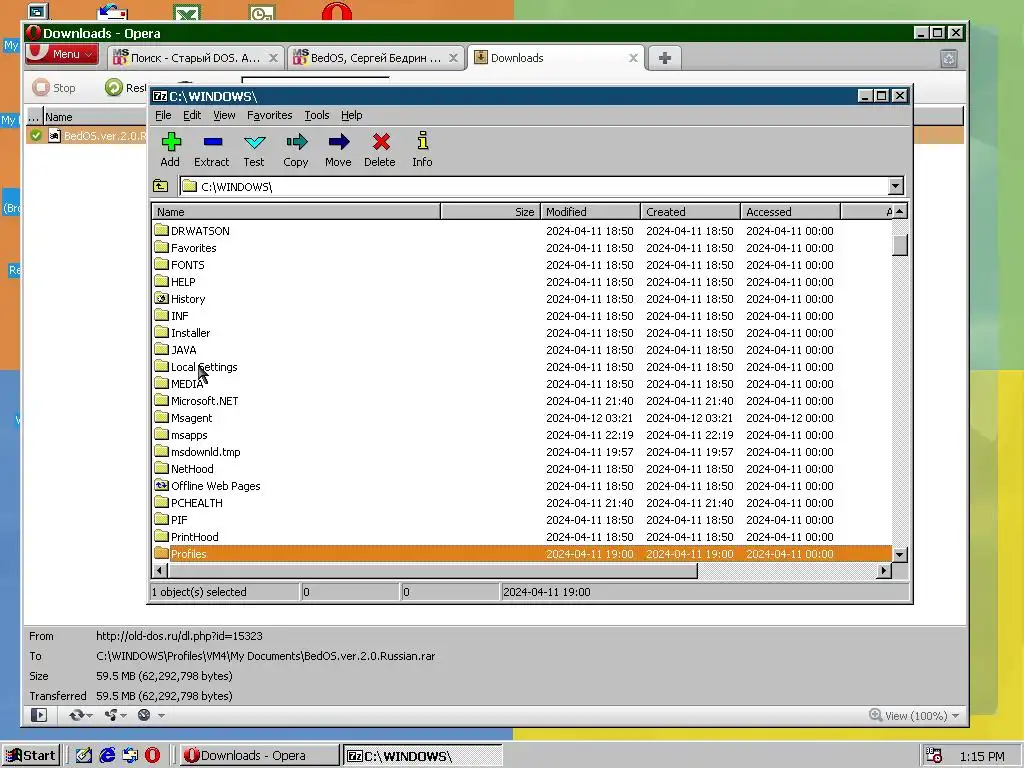Screen dimensions: 1024x768
Task: Click the vertical scrollbar up arrow
Action: 900,212
